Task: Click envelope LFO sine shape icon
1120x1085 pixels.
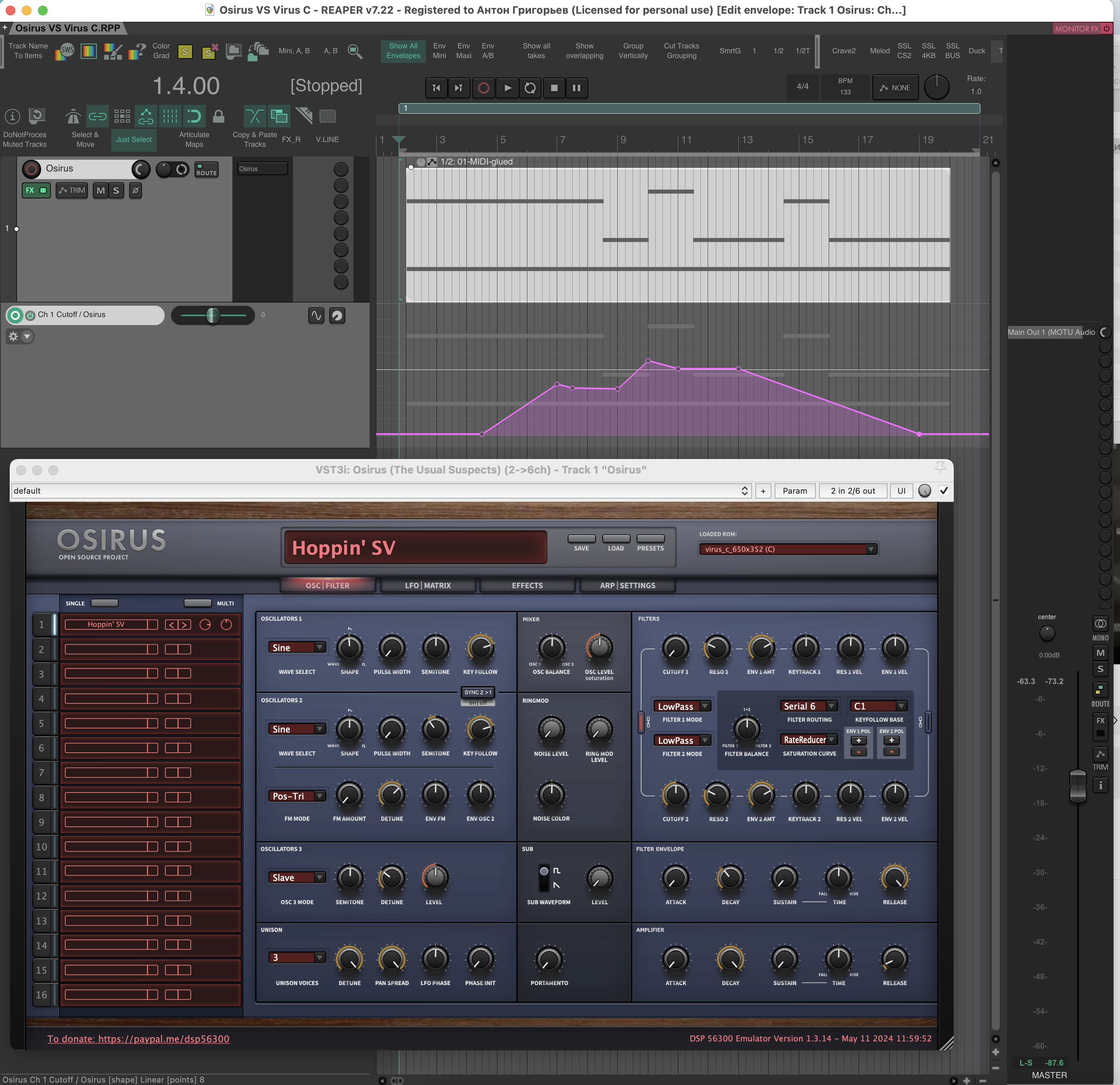Action: coord(316,315)
